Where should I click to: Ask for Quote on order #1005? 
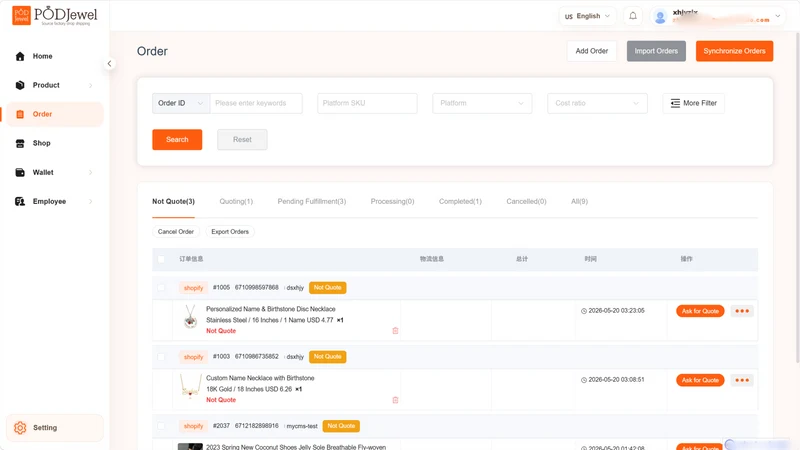tap(700, 311)
